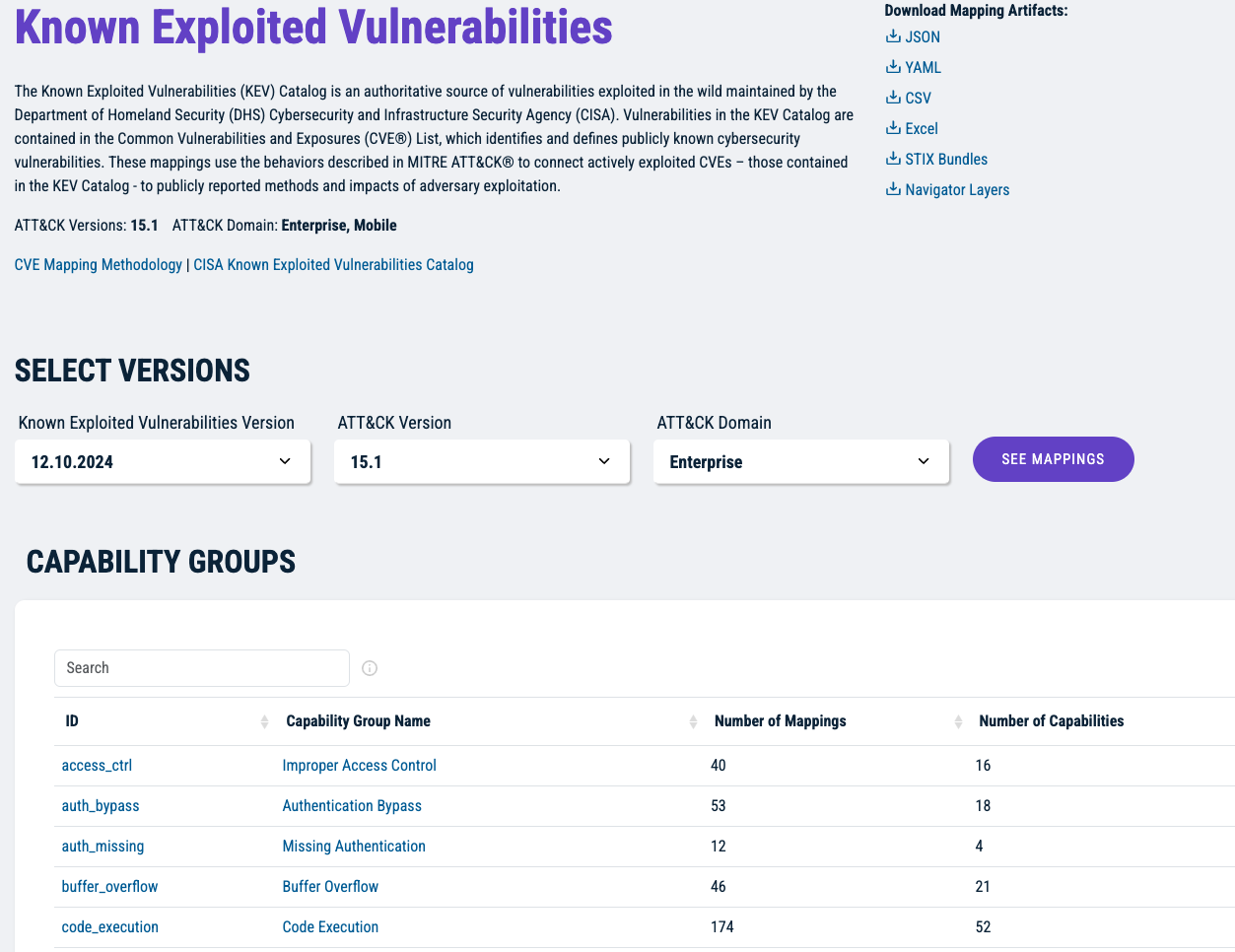Open the access_ctrl capability group ID
1235x952 pixels.
(x=97, y=766)
